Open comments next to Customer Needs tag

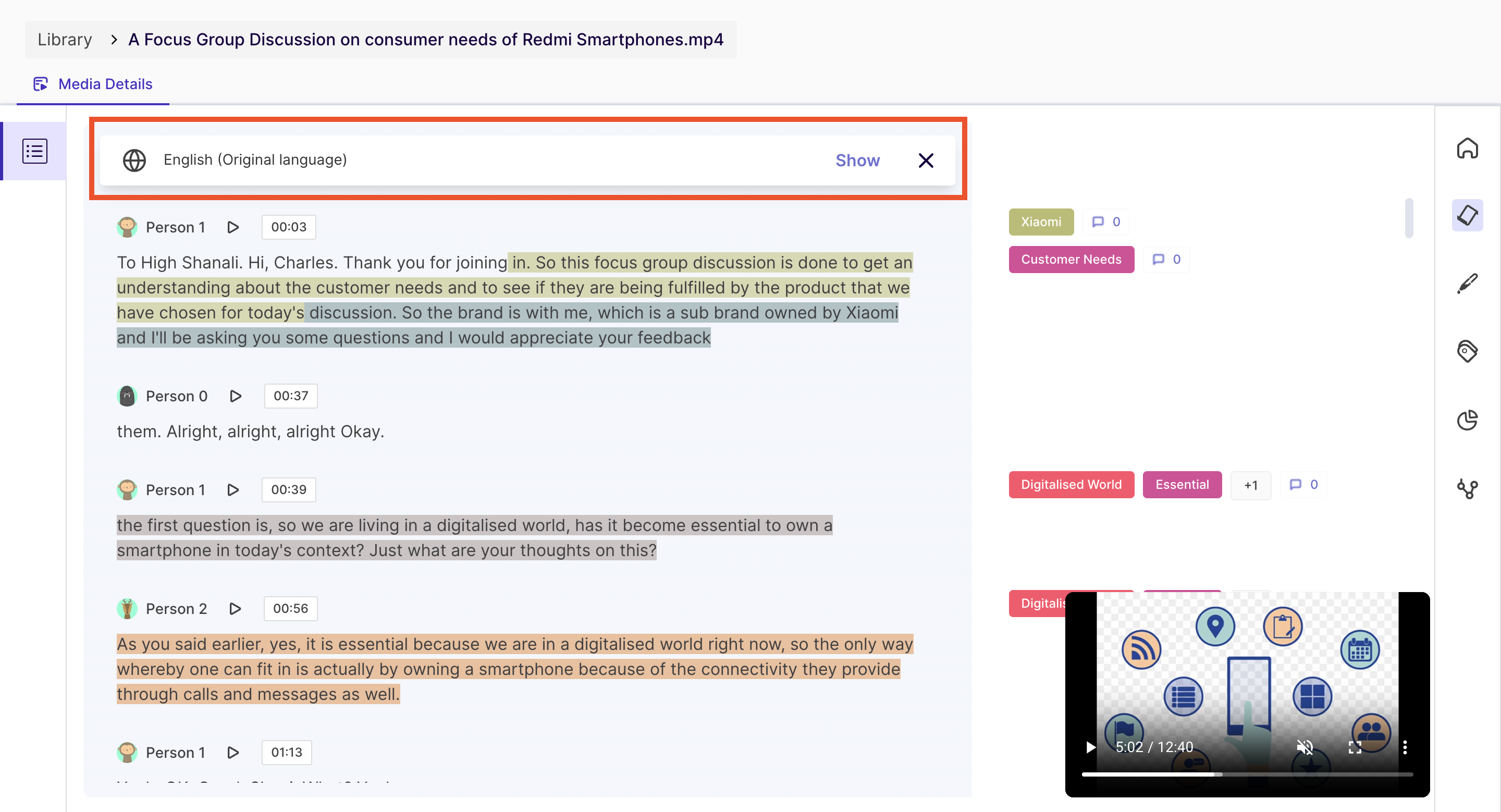[x=1166, y=259]
